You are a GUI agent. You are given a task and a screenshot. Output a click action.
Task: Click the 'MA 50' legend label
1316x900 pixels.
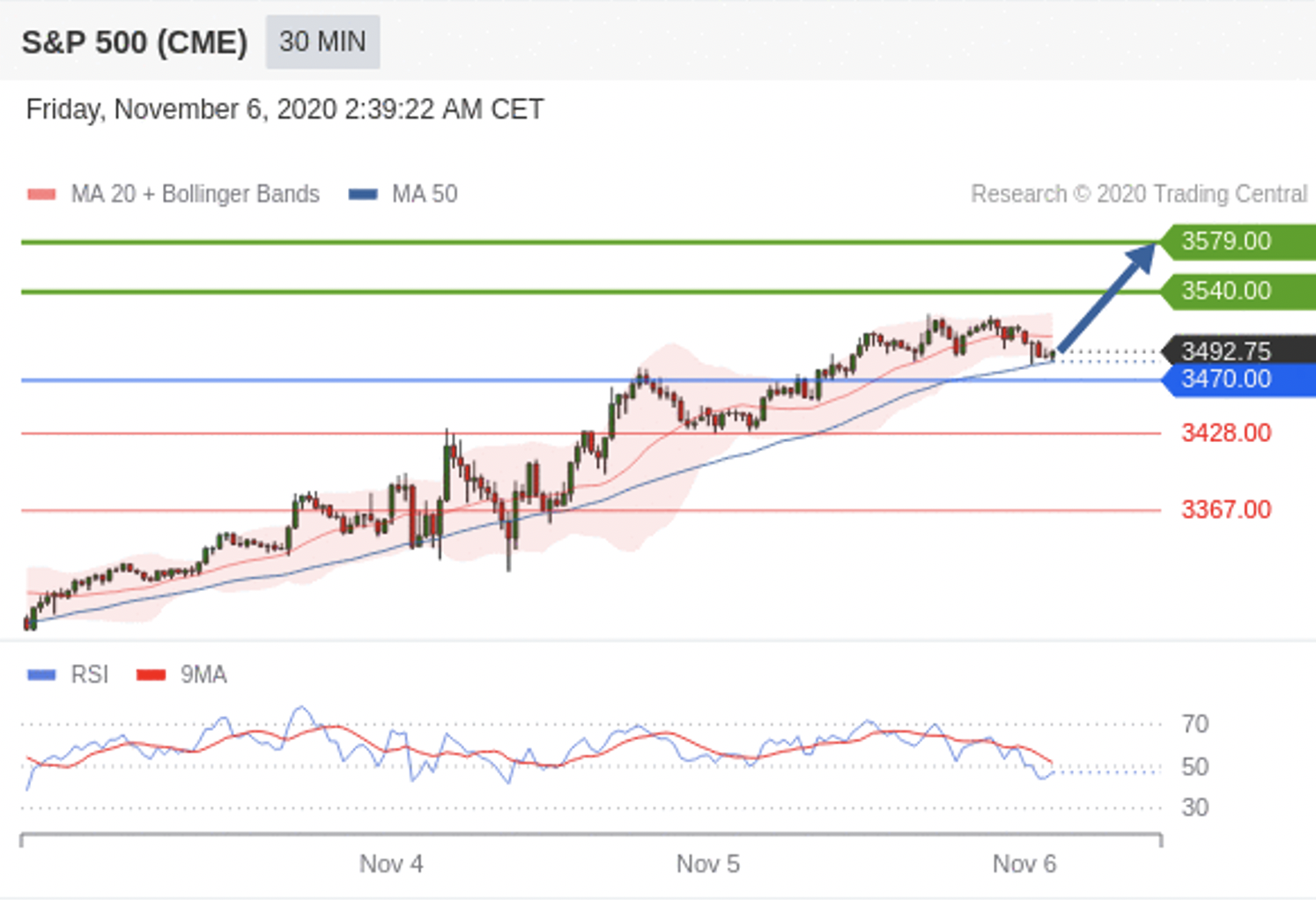(x=425, y=194)
